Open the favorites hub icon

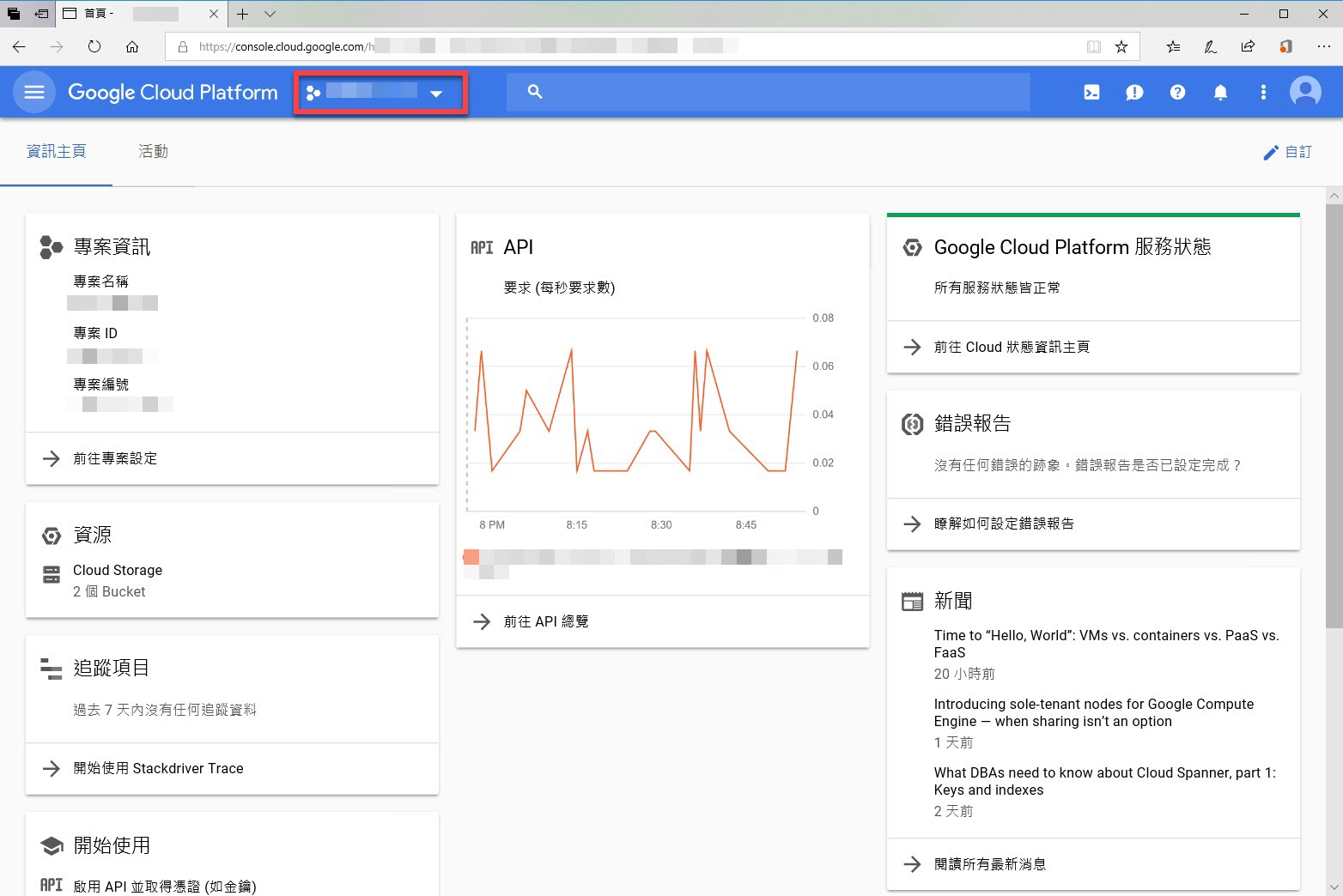pyautogui.click(x=1173, y=47)
